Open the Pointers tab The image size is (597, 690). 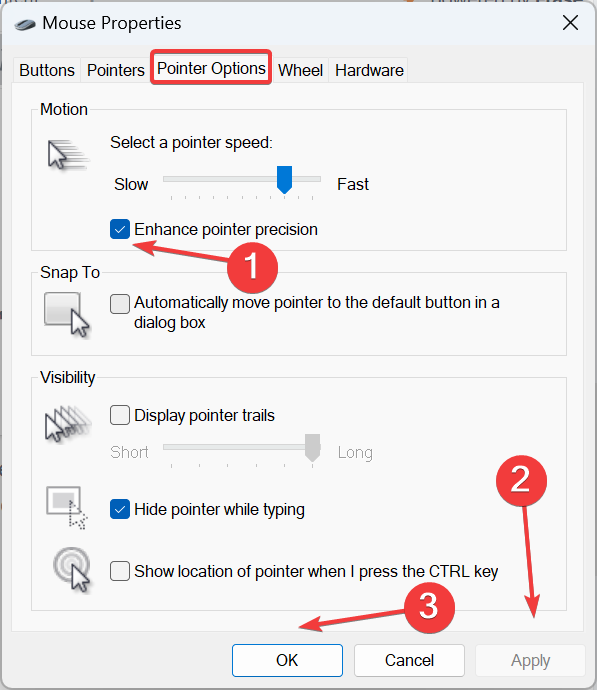point(116,70)
